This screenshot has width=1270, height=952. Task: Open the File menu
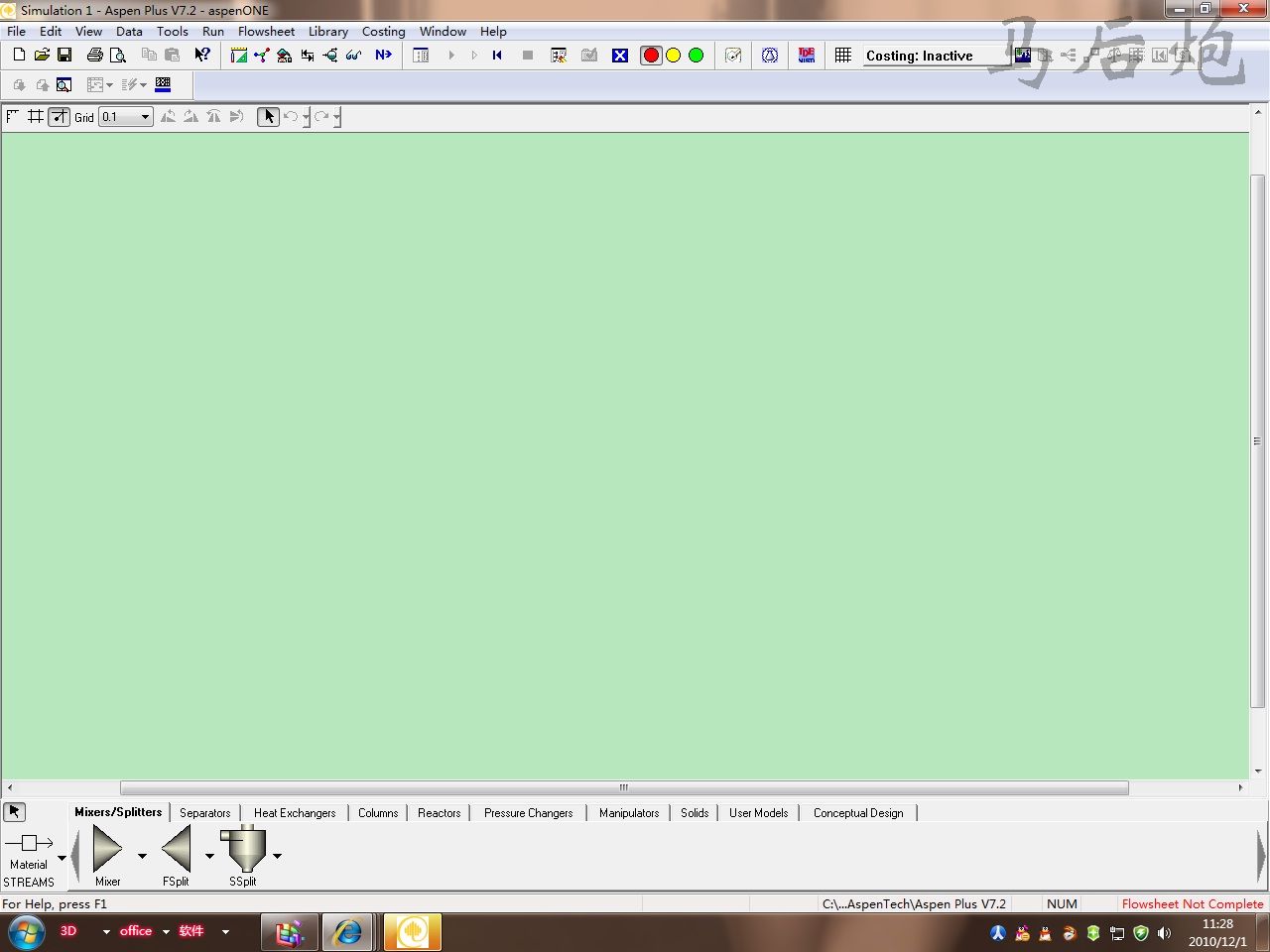pyautogui.click(x=17, y=32)
